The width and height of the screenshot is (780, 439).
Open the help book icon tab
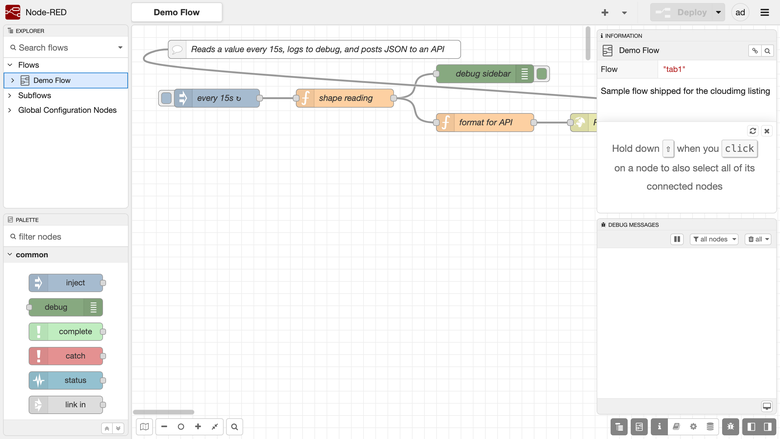[676, 427]
